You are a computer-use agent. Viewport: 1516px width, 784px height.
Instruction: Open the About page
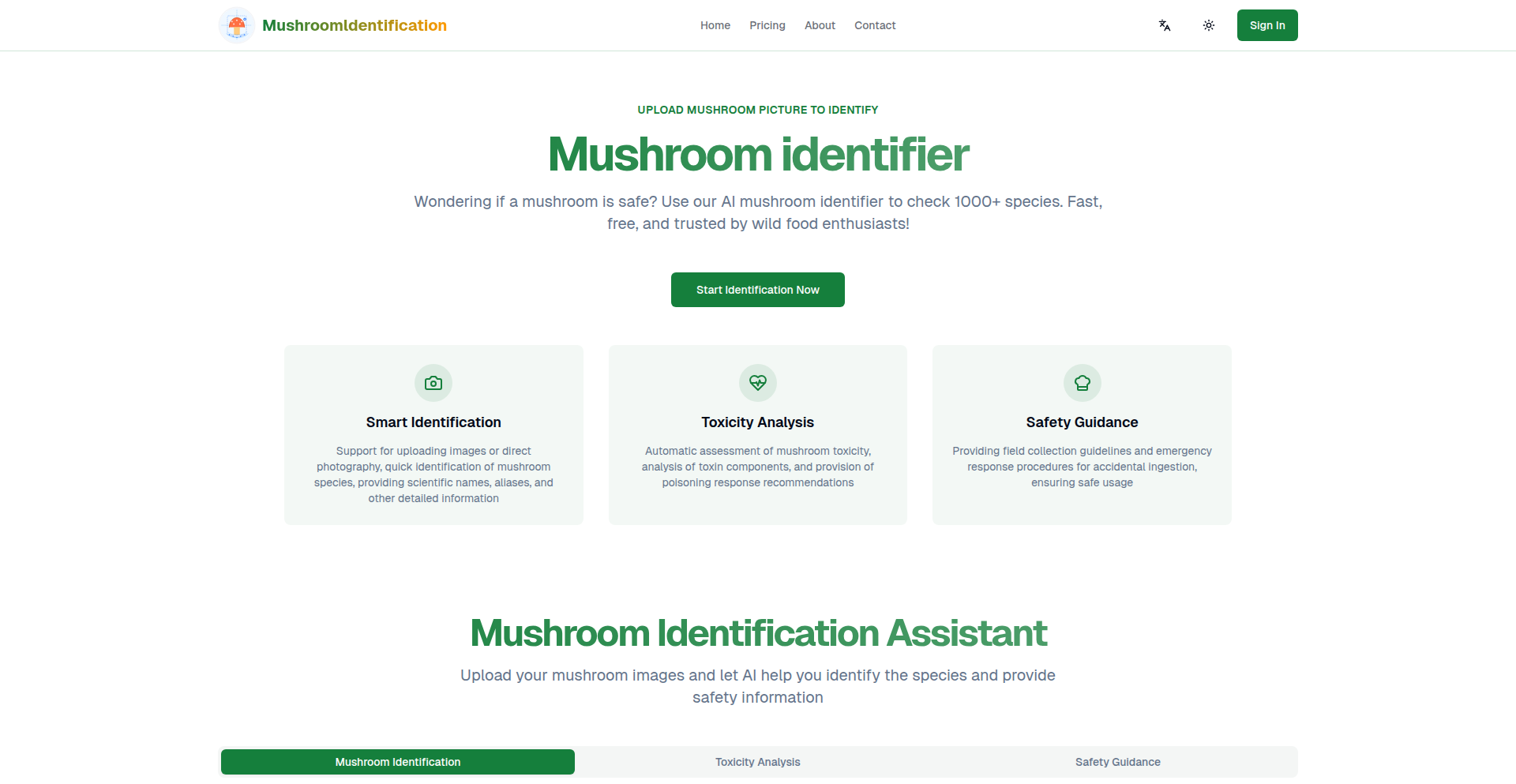820,25
